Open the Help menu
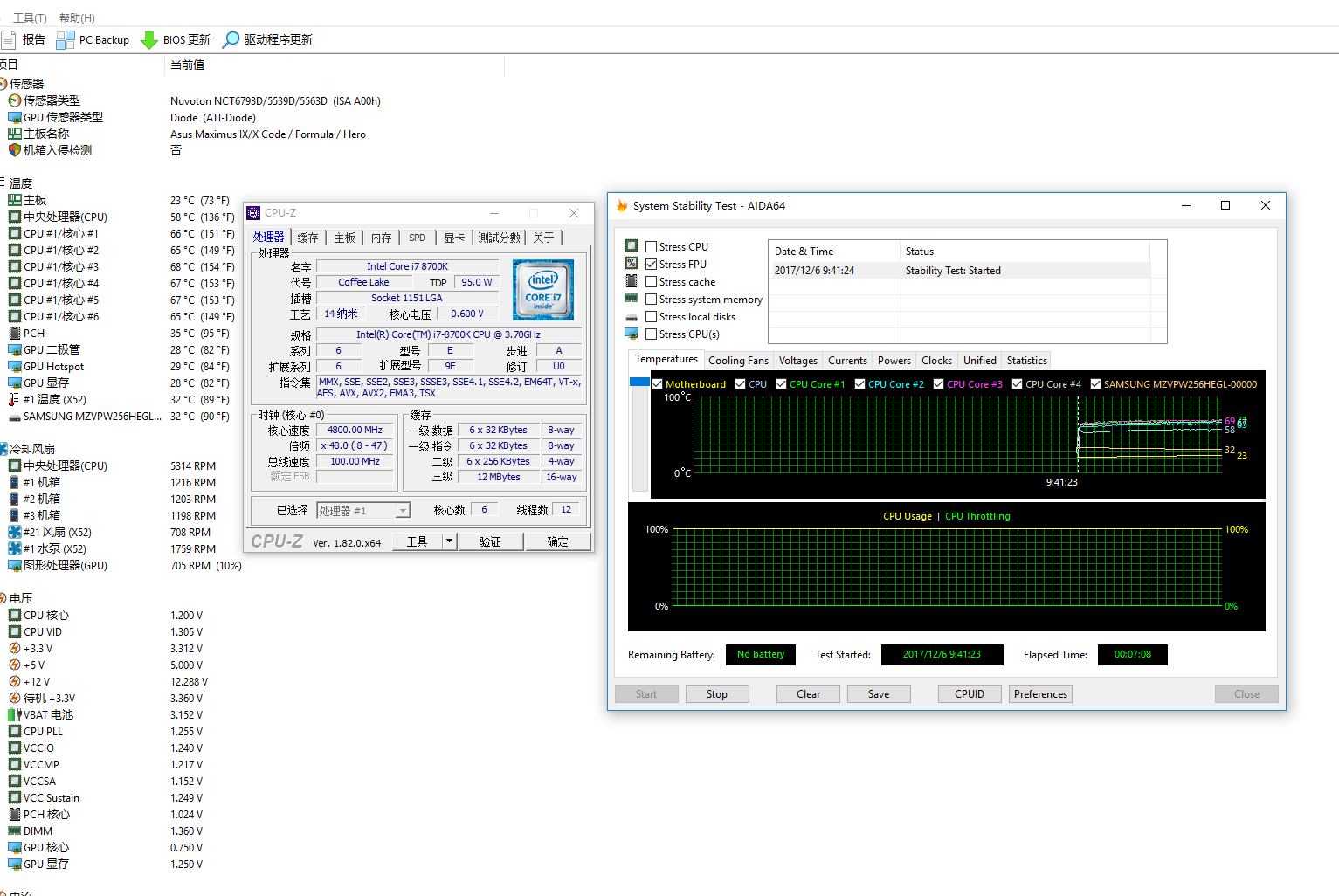1339x896 pixels. (x=77, y=17)
